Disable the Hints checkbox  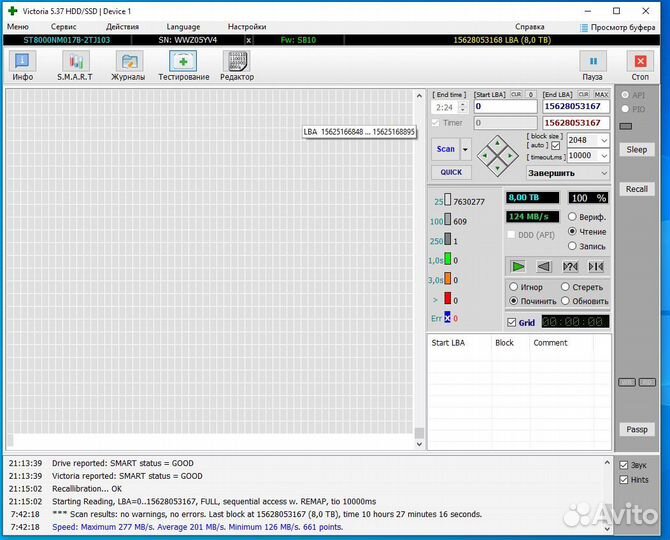625,480
